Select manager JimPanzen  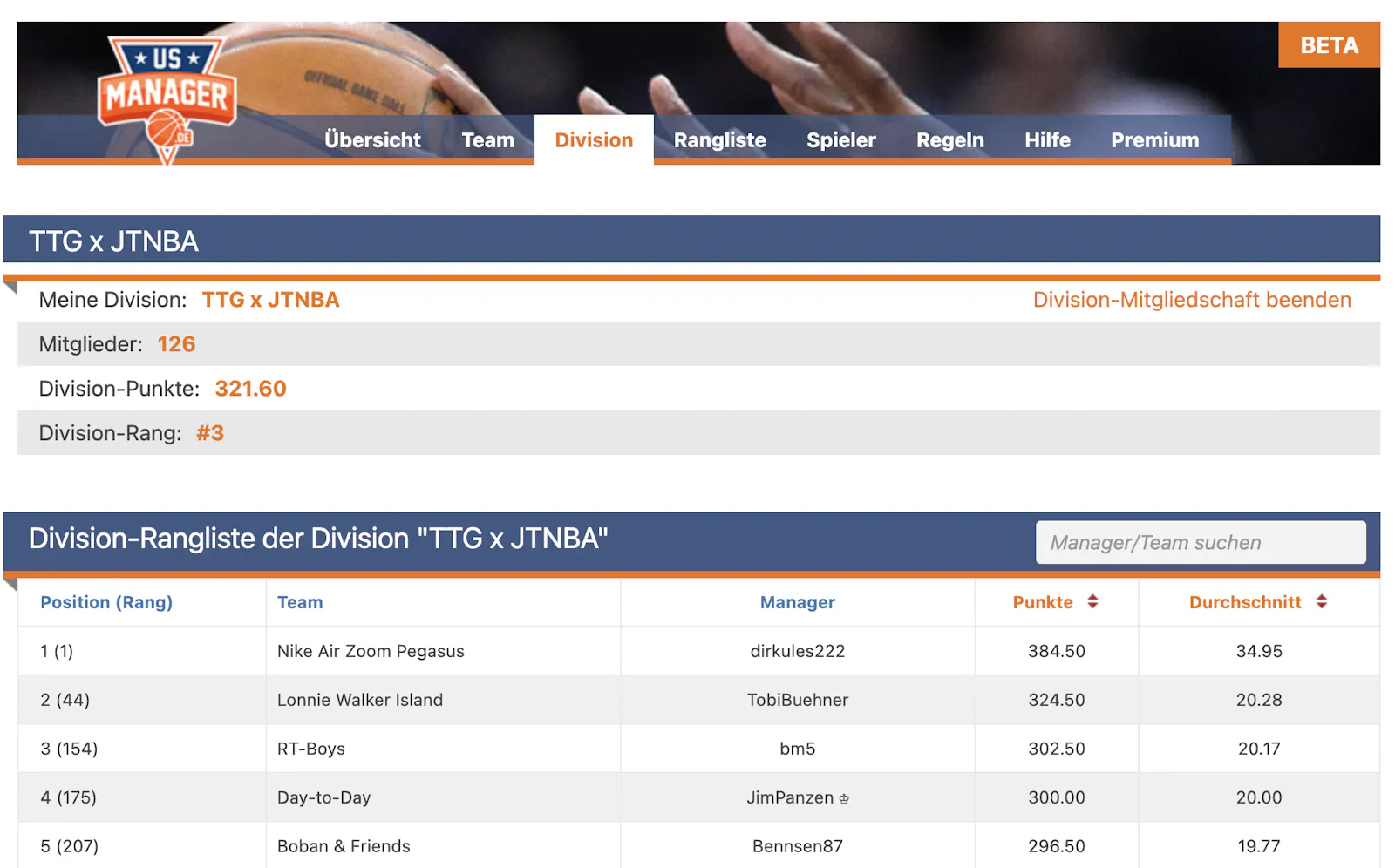point(790,797)
